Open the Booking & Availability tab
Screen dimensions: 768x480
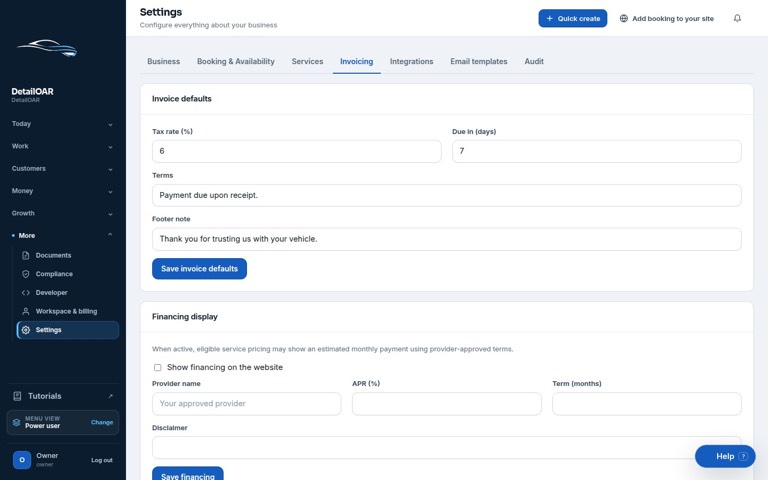click(x=236, y=61)
